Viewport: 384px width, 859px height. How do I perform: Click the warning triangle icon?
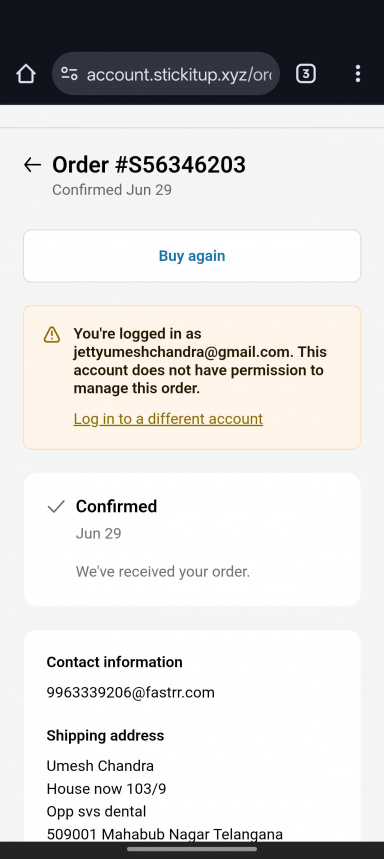click(52, 334)
